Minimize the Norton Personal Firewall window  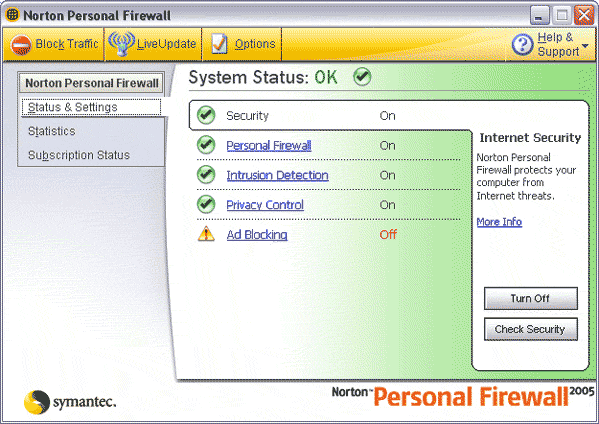[x=540, y=15]
